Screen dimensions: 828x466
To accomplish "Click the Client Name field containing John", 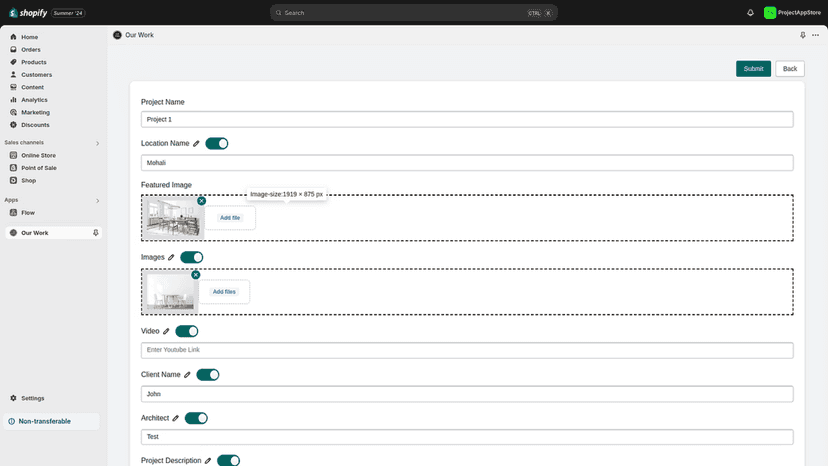I will 467,394.
